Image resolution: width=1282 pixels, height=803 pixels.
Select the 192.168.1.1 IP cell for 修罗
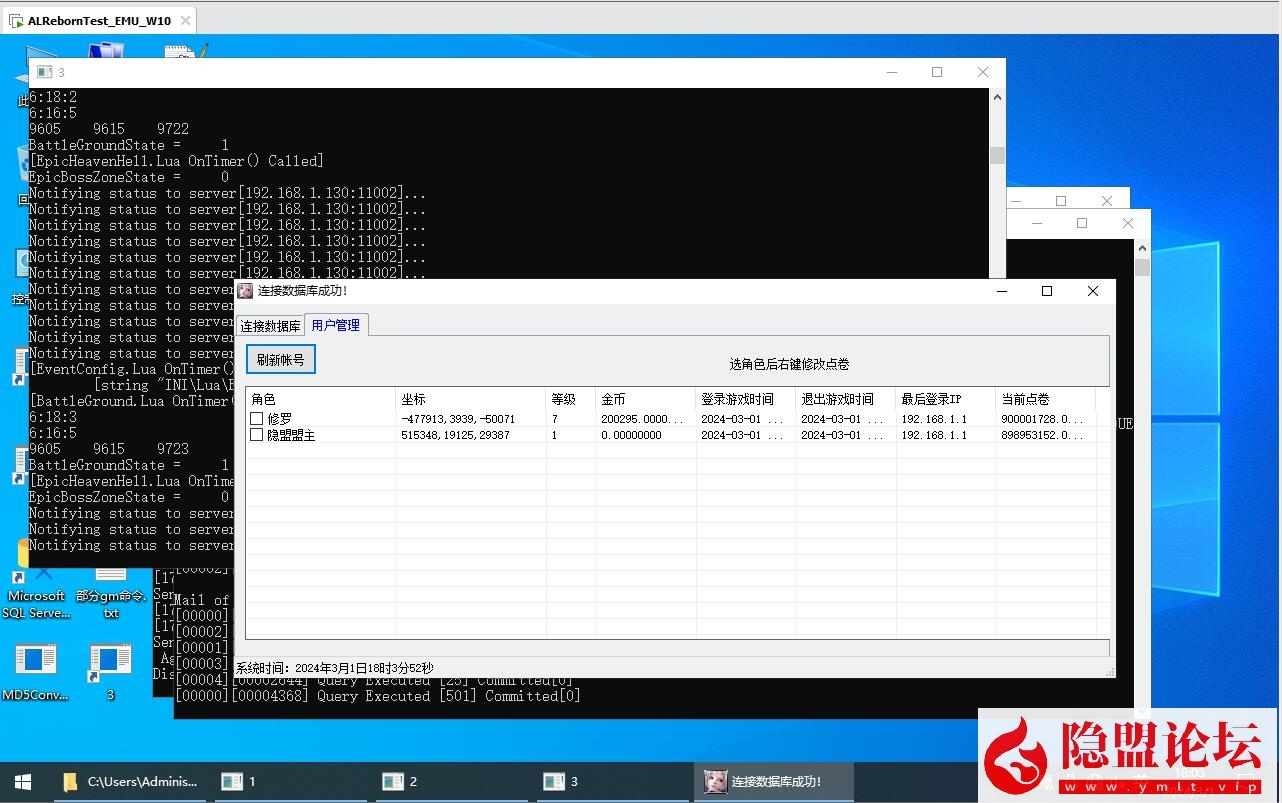[934, 419]
